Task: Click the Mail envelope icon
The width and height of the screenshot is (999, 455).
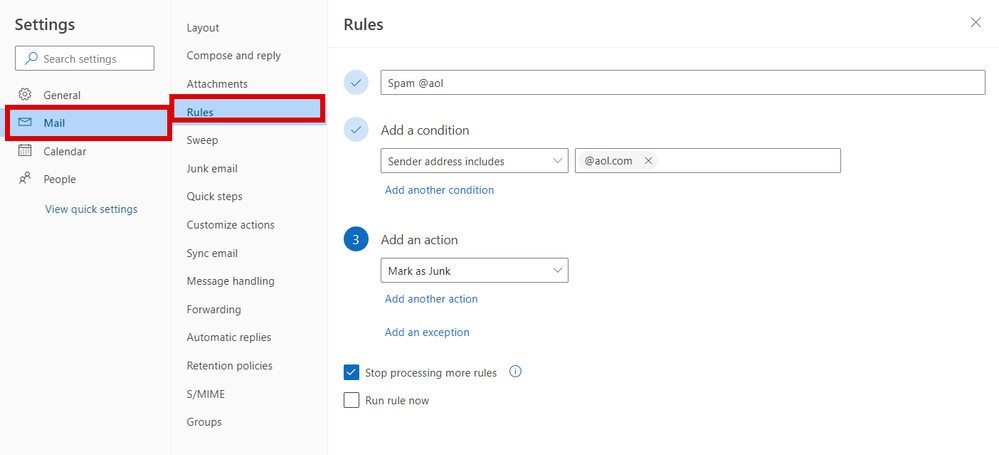Action: tap(25, 123)
